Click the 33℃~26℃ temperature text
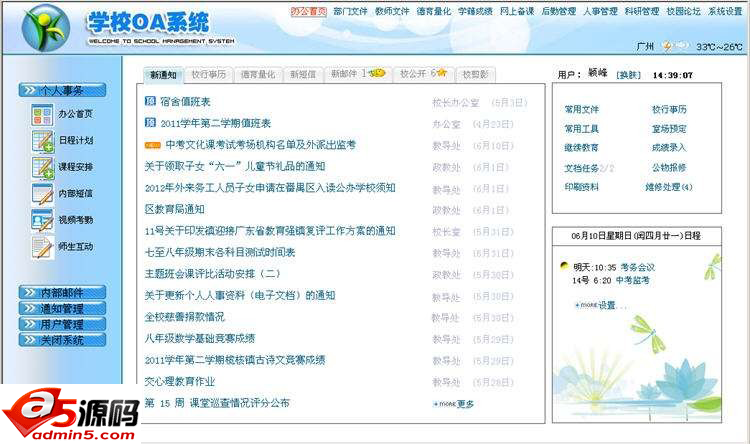Screen dimensions: 750x444 (719, 47)
